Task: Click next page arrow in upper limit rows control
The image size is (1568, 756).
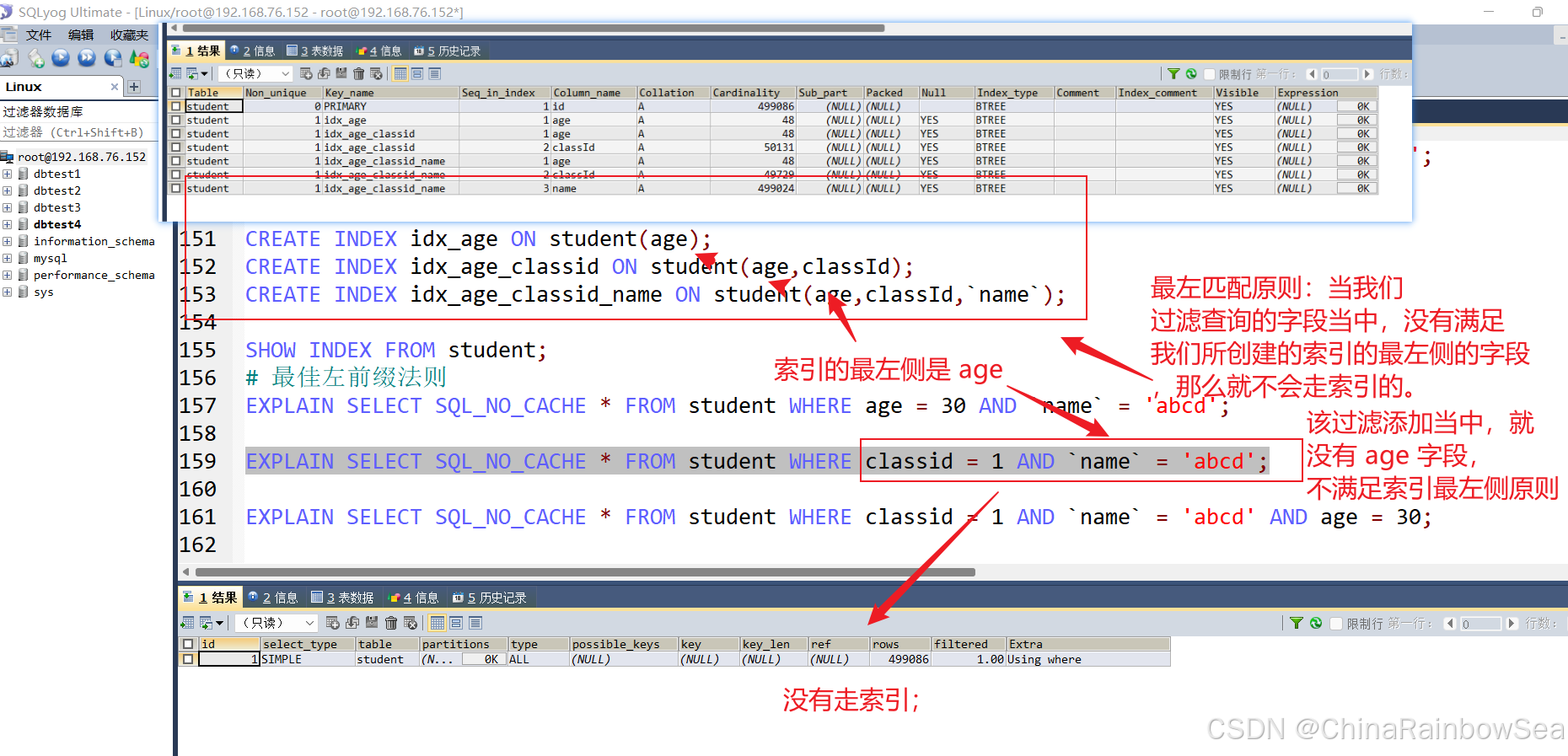Action: pos(1367,74)
